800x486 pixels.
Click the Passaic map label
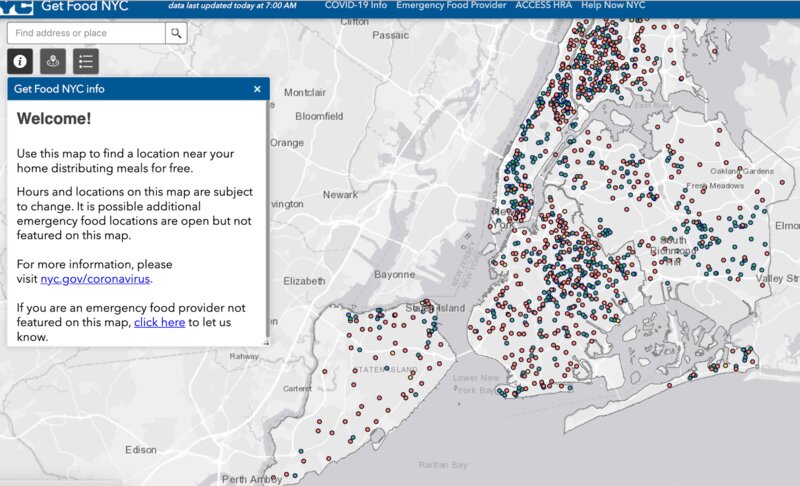click(390, 35)
